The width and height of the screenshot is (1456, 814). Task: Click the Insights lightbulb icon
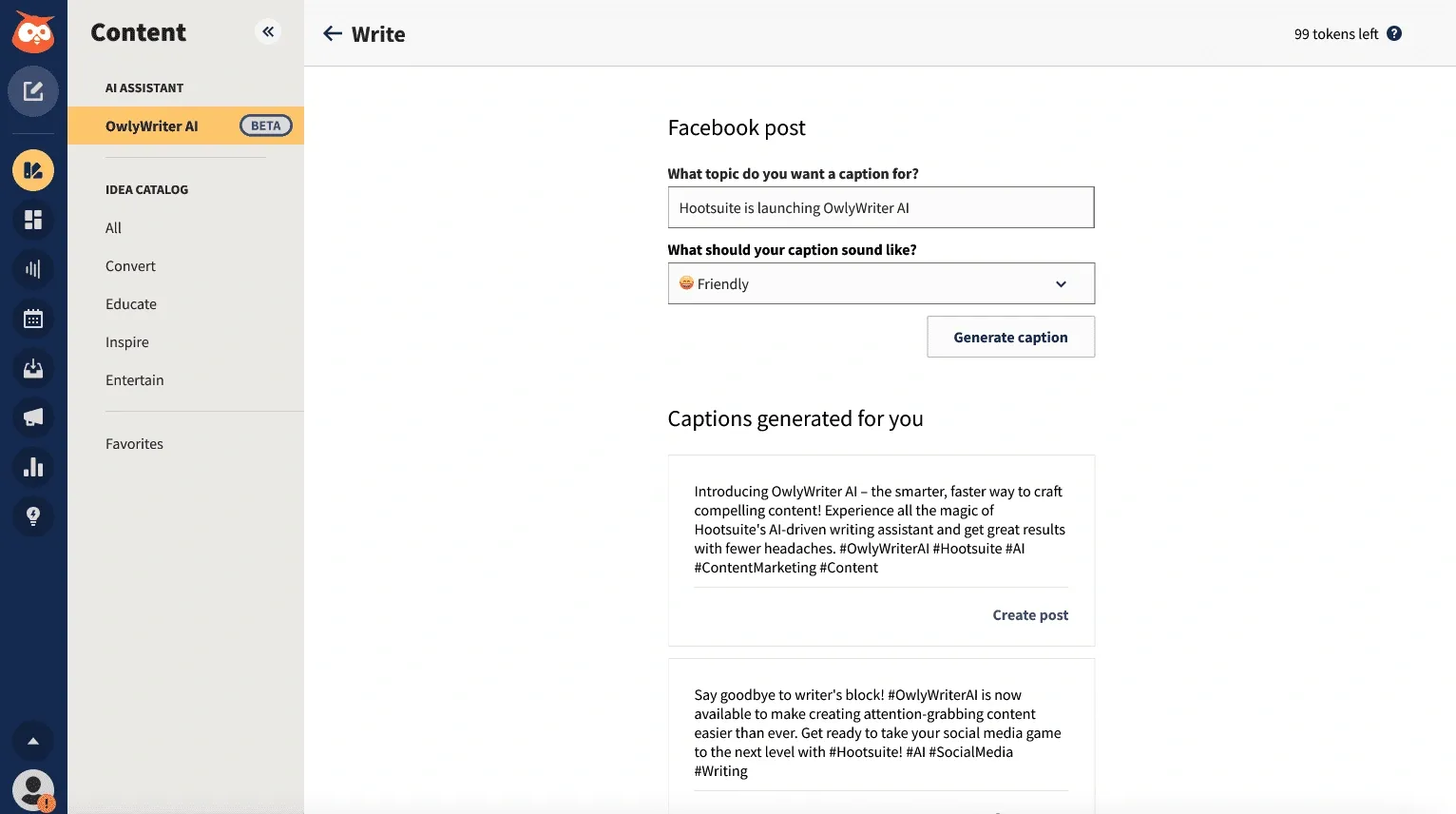pos(33,516)
